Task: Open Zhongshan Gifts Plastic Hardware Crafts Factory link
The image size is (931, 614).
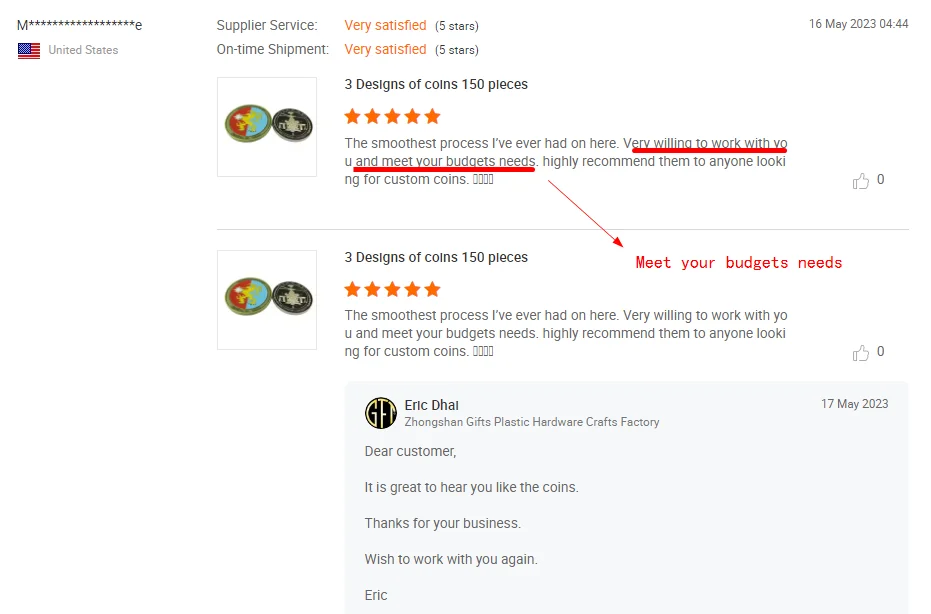Action: click(x=532, y=422)
